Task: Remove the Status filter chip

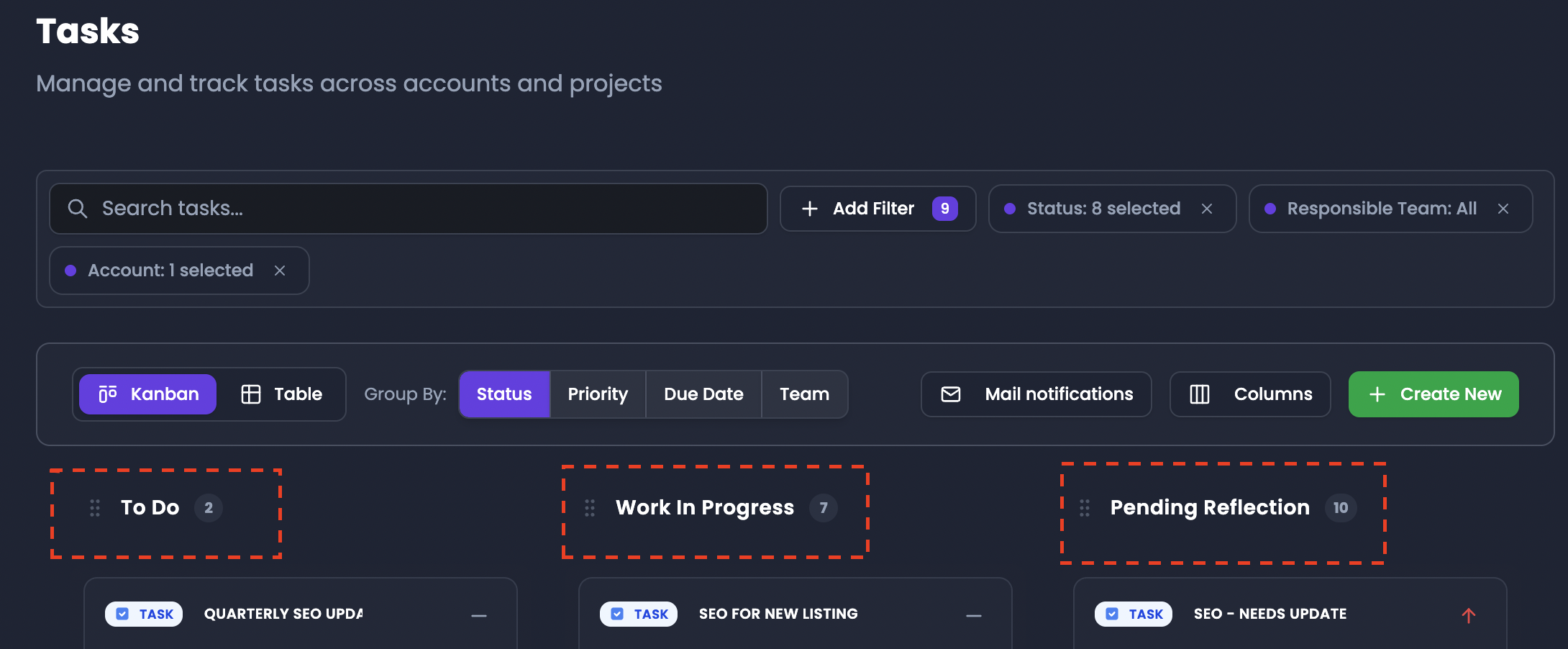Action: point(1207,209)
